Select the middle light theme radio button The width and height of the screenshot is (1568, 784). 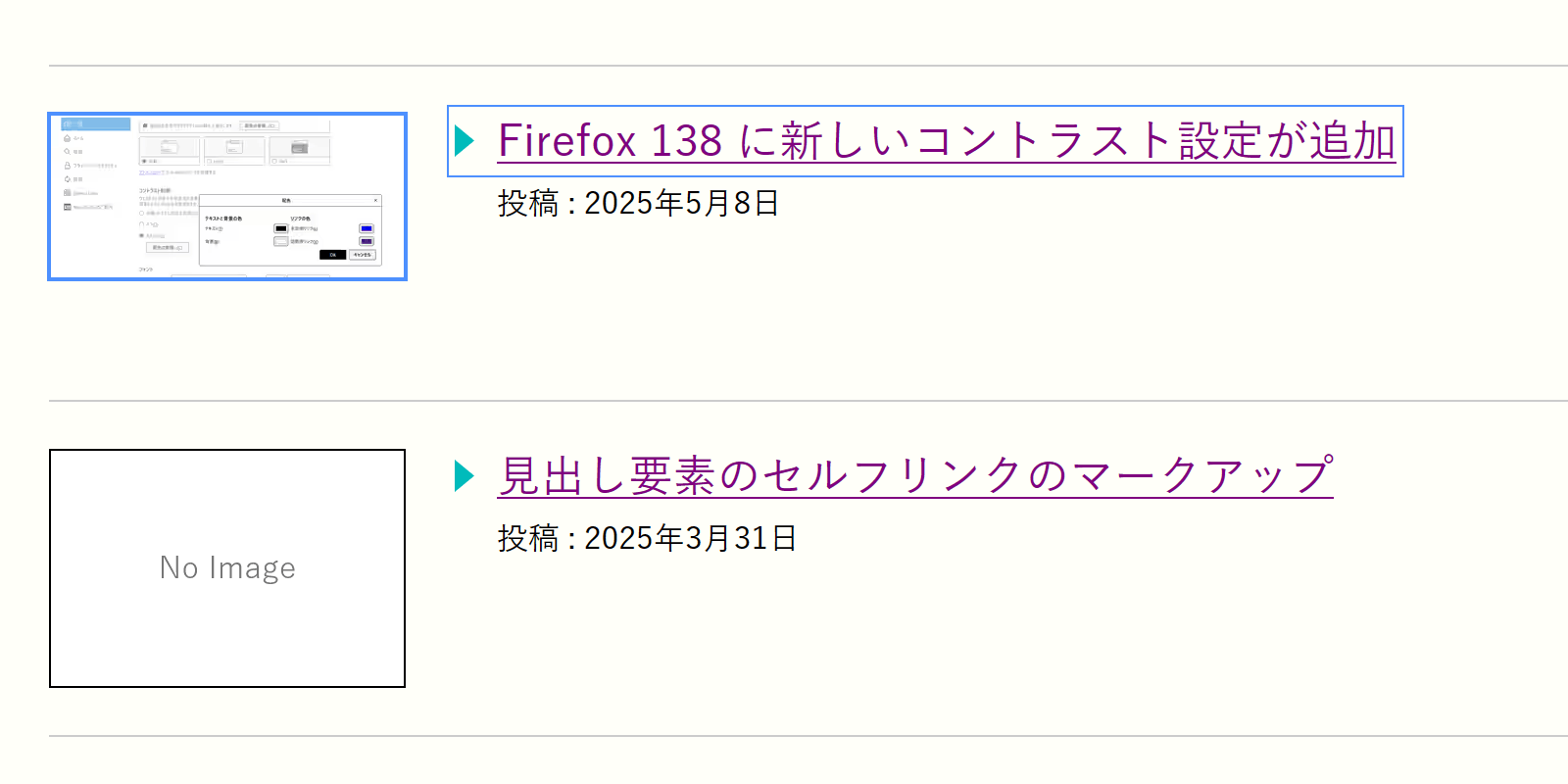210,161
